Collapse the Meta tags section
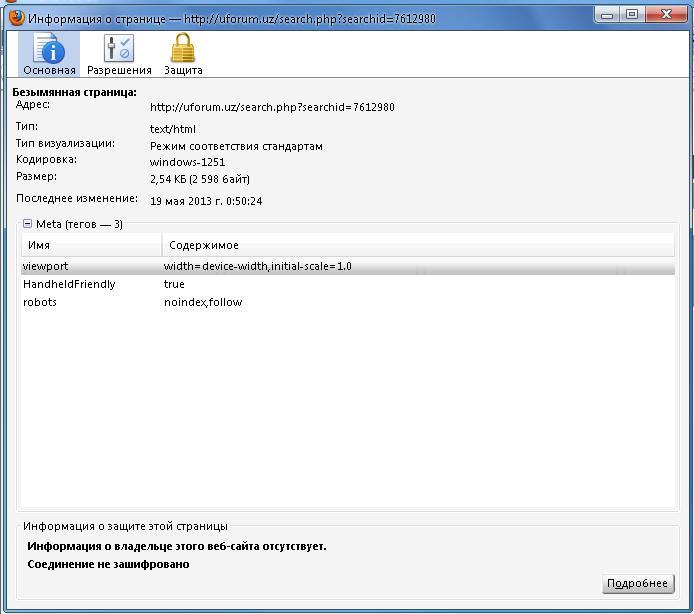Image resolution: width=694 pixels, height=614 pixels. (x=28, y=224)
